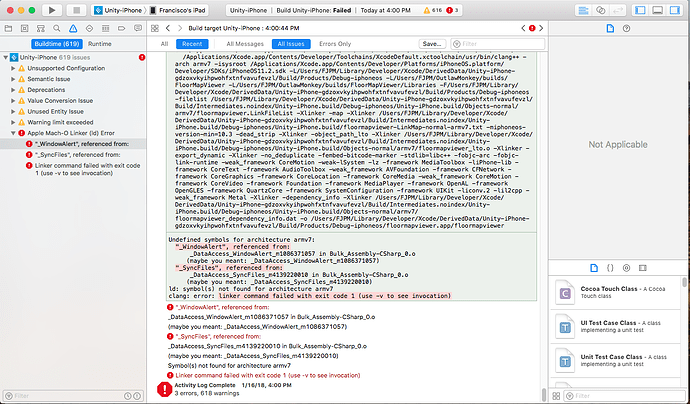Open related items grid icon

[x=154, y=28]
